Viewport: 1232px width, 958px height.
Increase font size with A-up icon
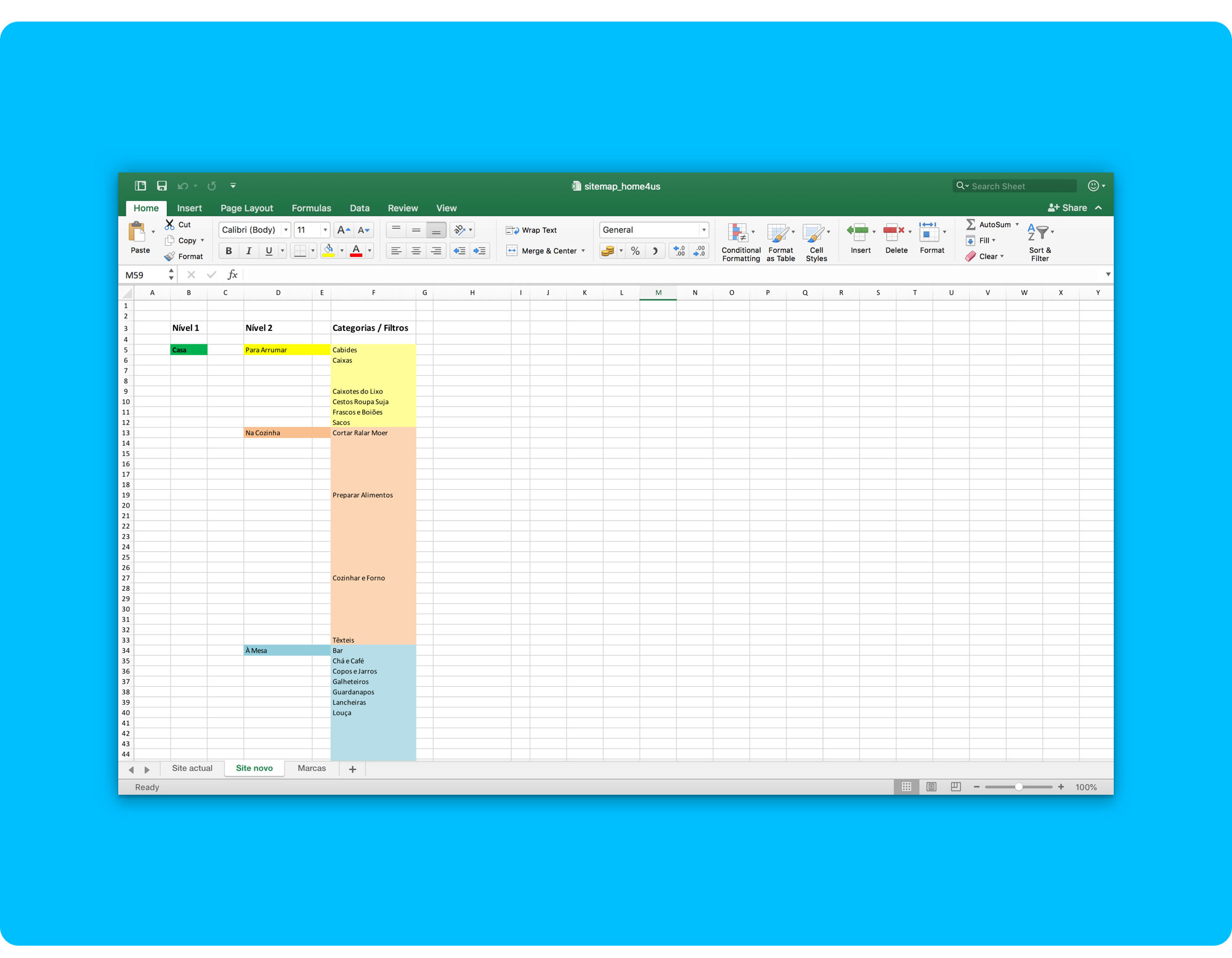[343, 230]
